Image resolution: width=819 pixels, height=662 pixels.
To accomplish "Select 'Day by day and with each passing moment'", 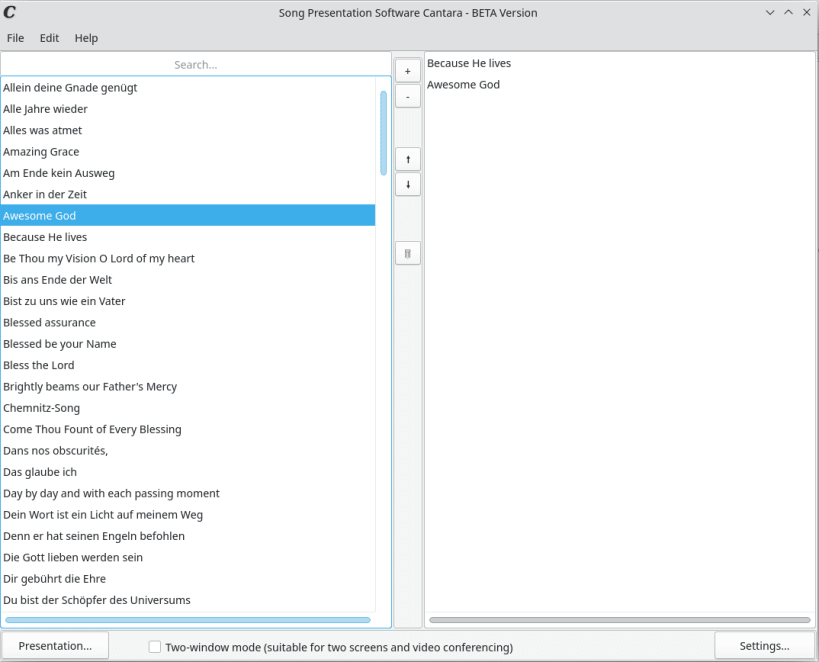I will click(x=188, y=494).
